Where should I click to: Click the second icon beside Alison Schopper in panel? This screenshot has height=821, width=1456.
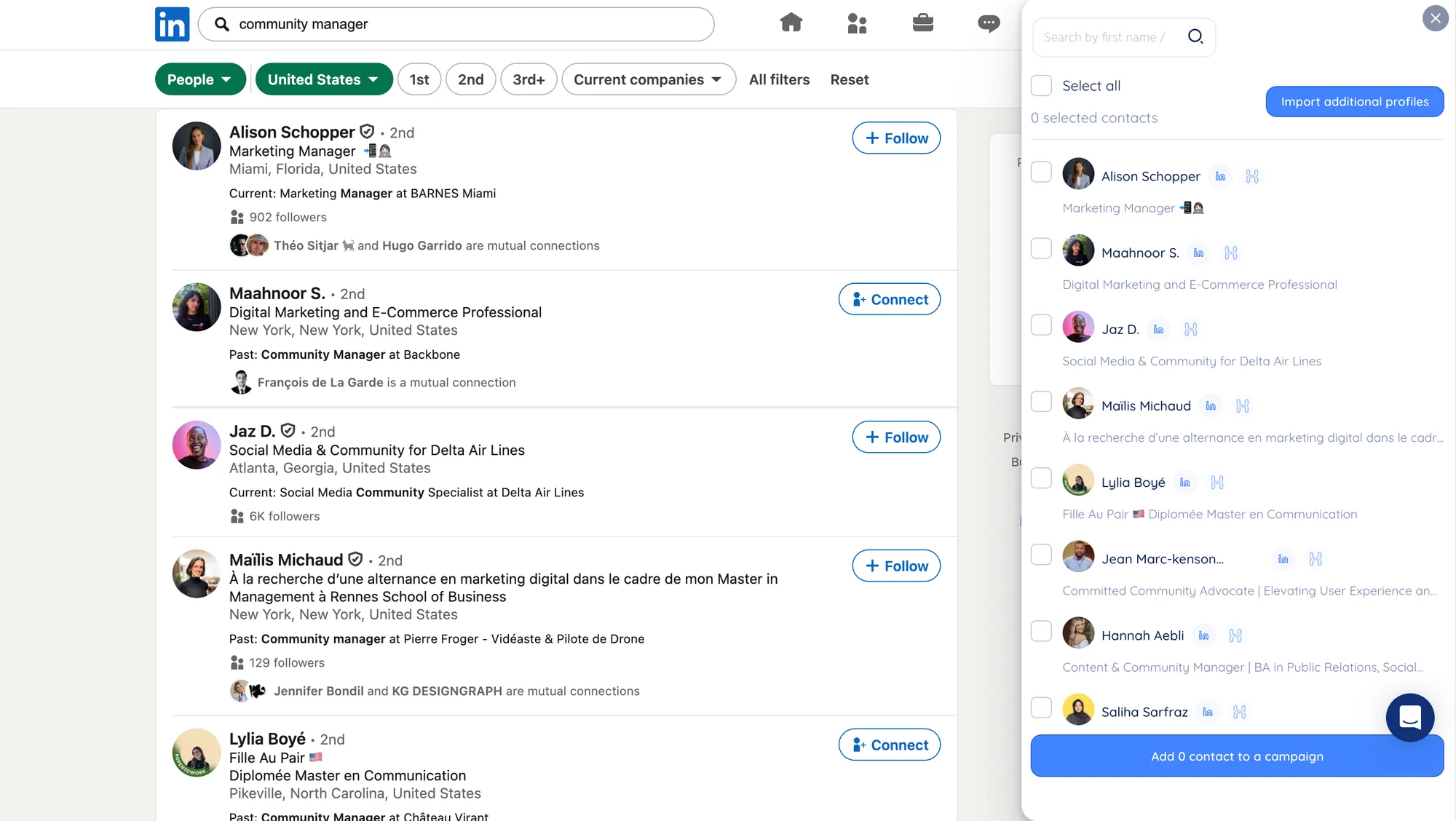pyautogui.click(x=1252, y=176)
